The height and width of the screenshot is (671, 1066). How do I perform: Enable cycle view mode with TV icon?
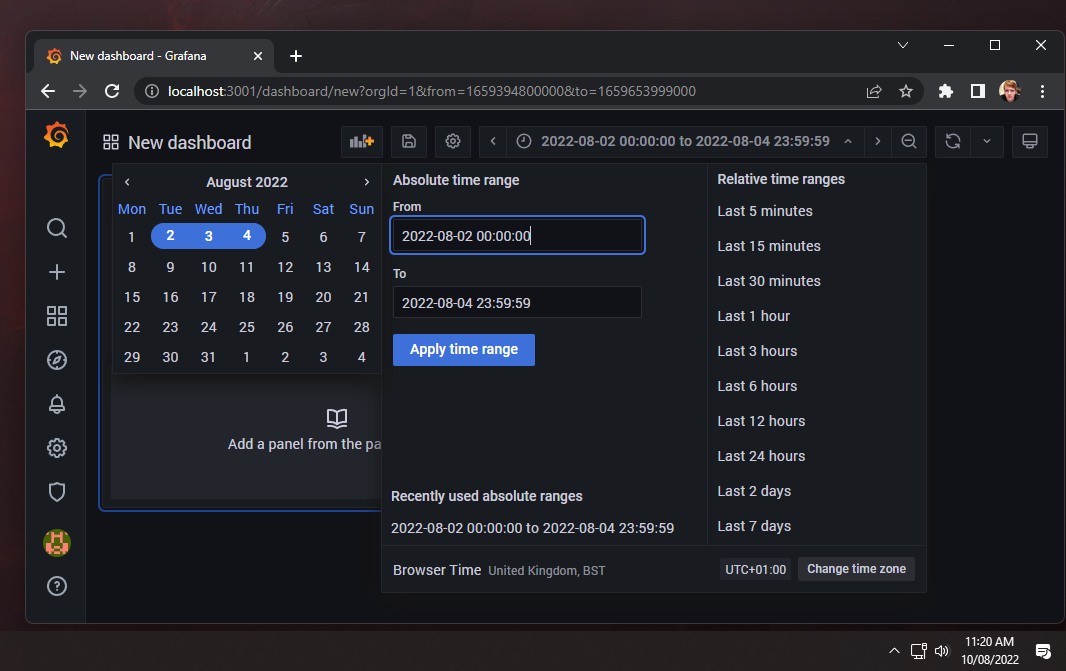(x=1029, y=141)
